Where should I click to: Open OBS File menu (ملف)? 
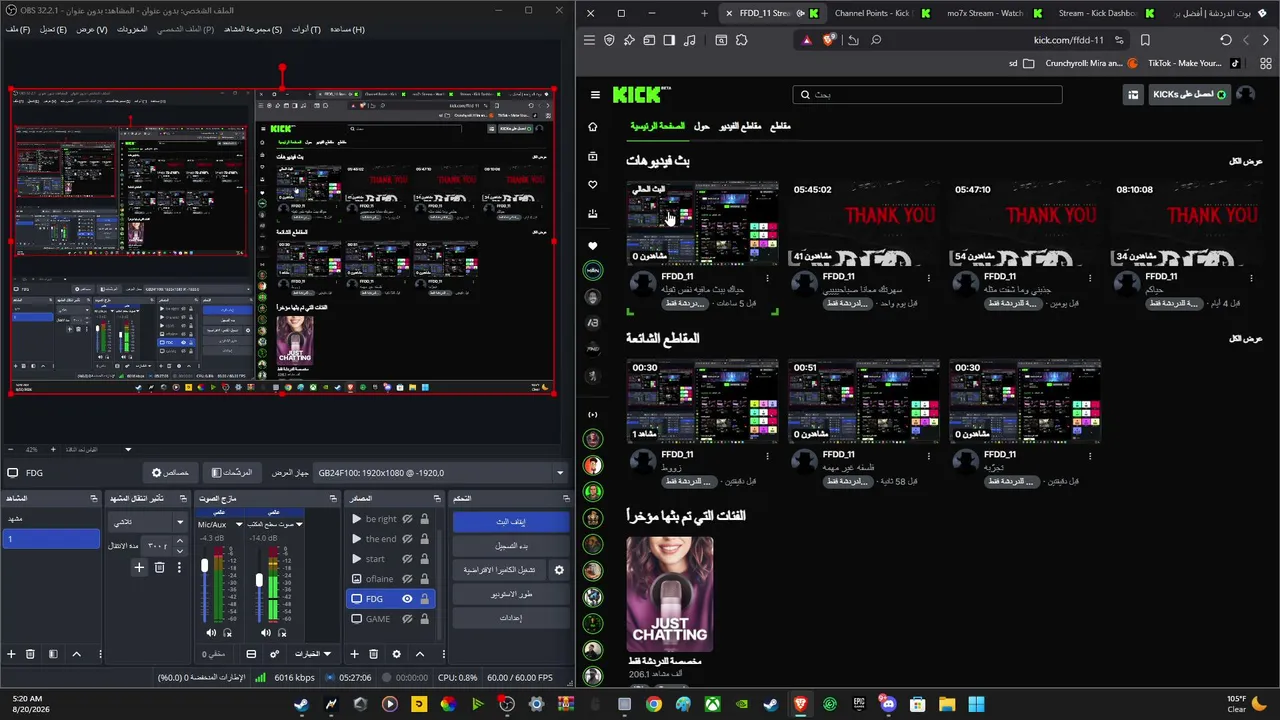click(x=18, y=29)
